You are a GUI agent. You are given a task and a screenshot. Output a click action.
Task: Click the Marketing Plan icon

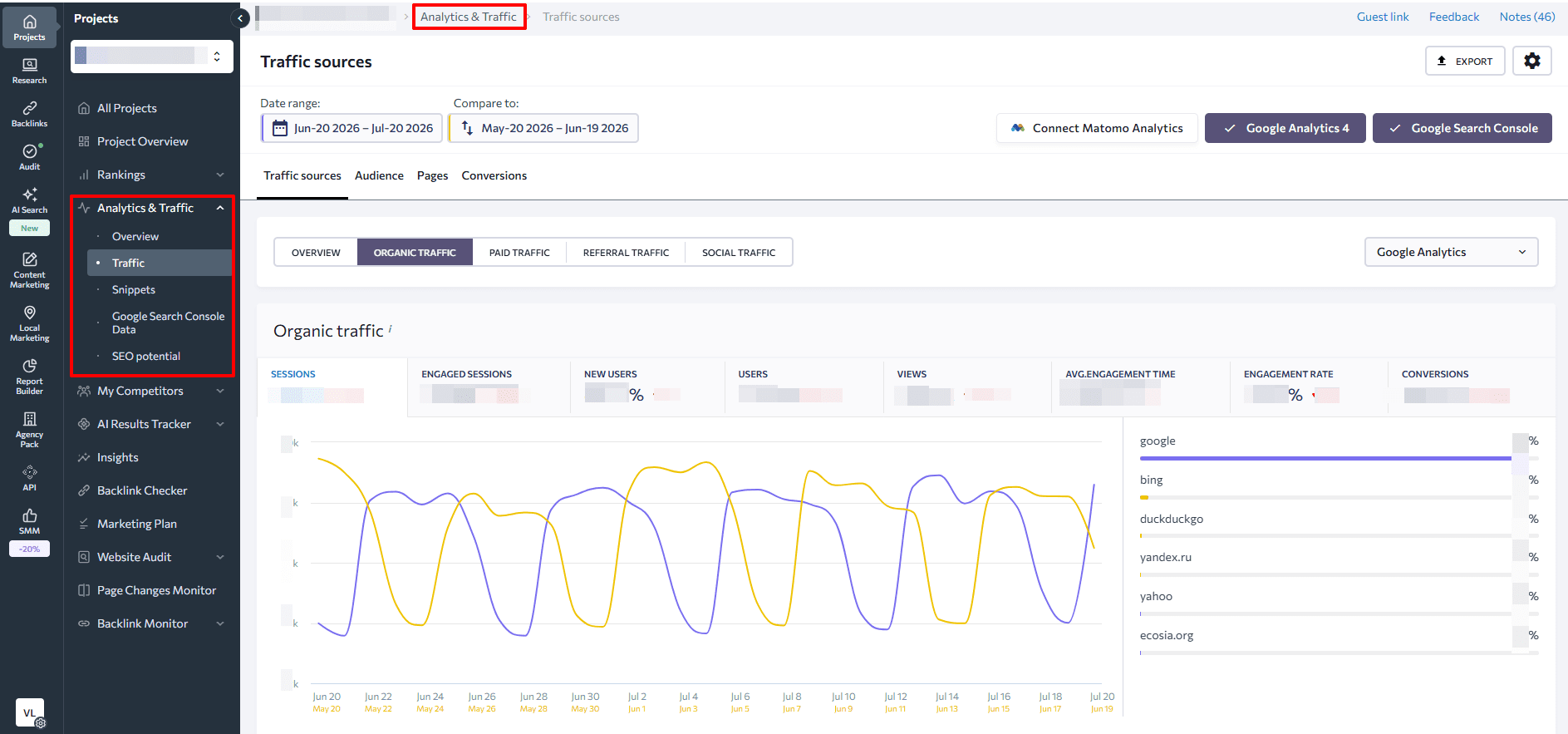click(84, 524)
